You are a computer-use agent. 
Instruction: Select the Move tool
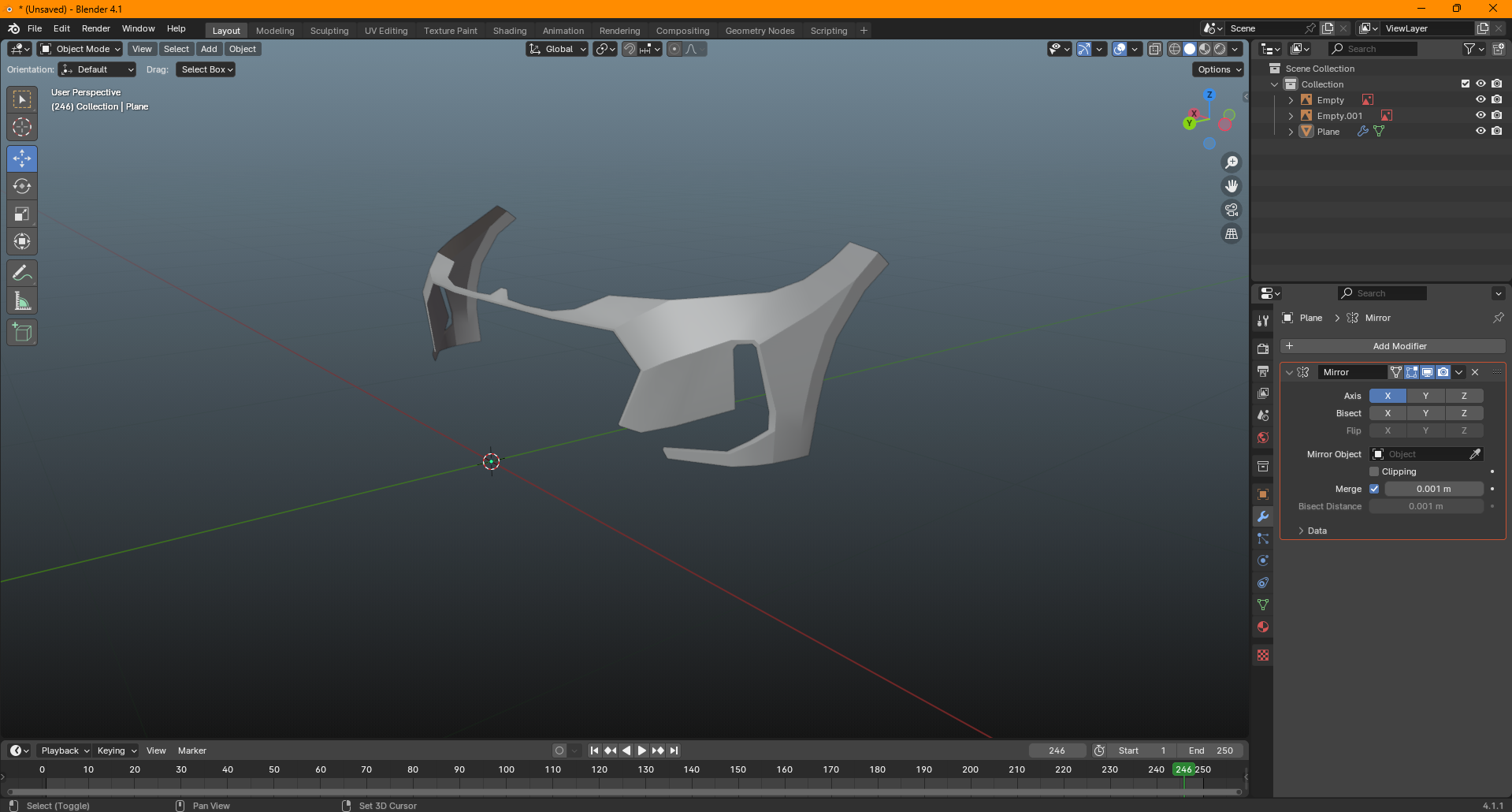(22, 158)
